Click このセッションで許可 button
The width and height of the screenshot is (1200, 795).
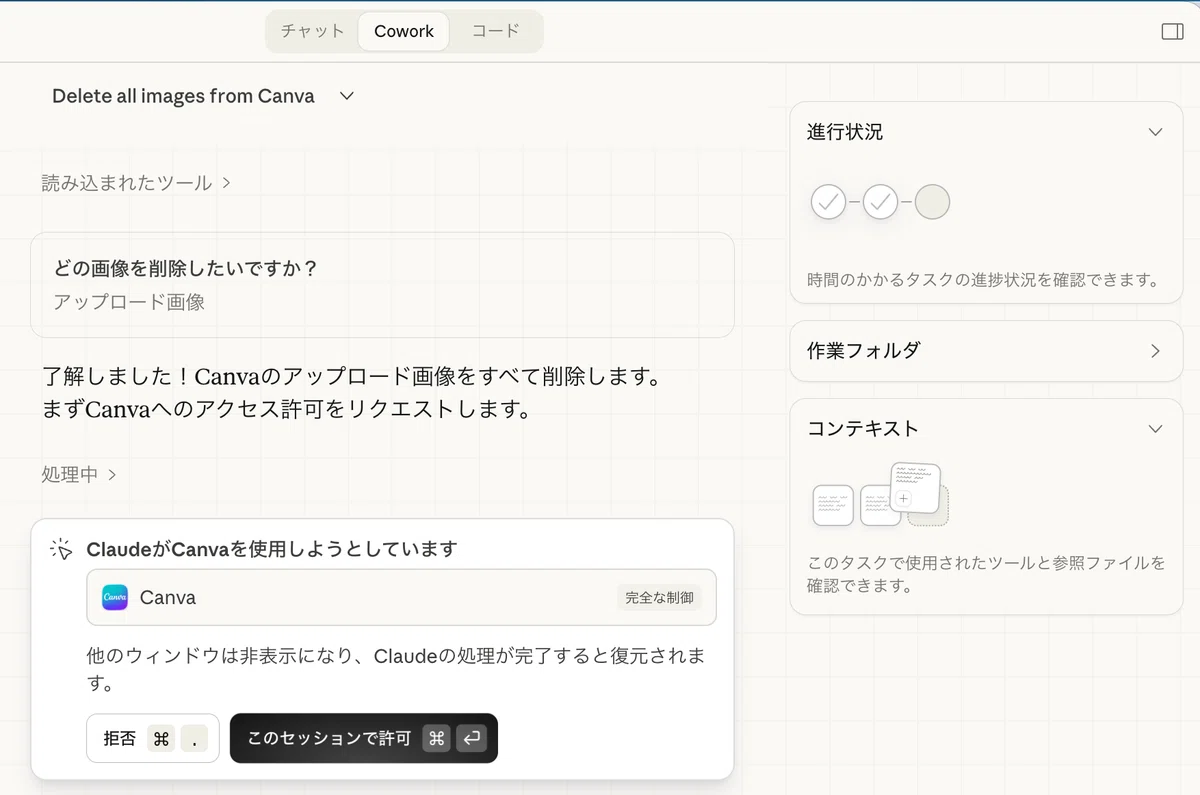click(364, 738)
